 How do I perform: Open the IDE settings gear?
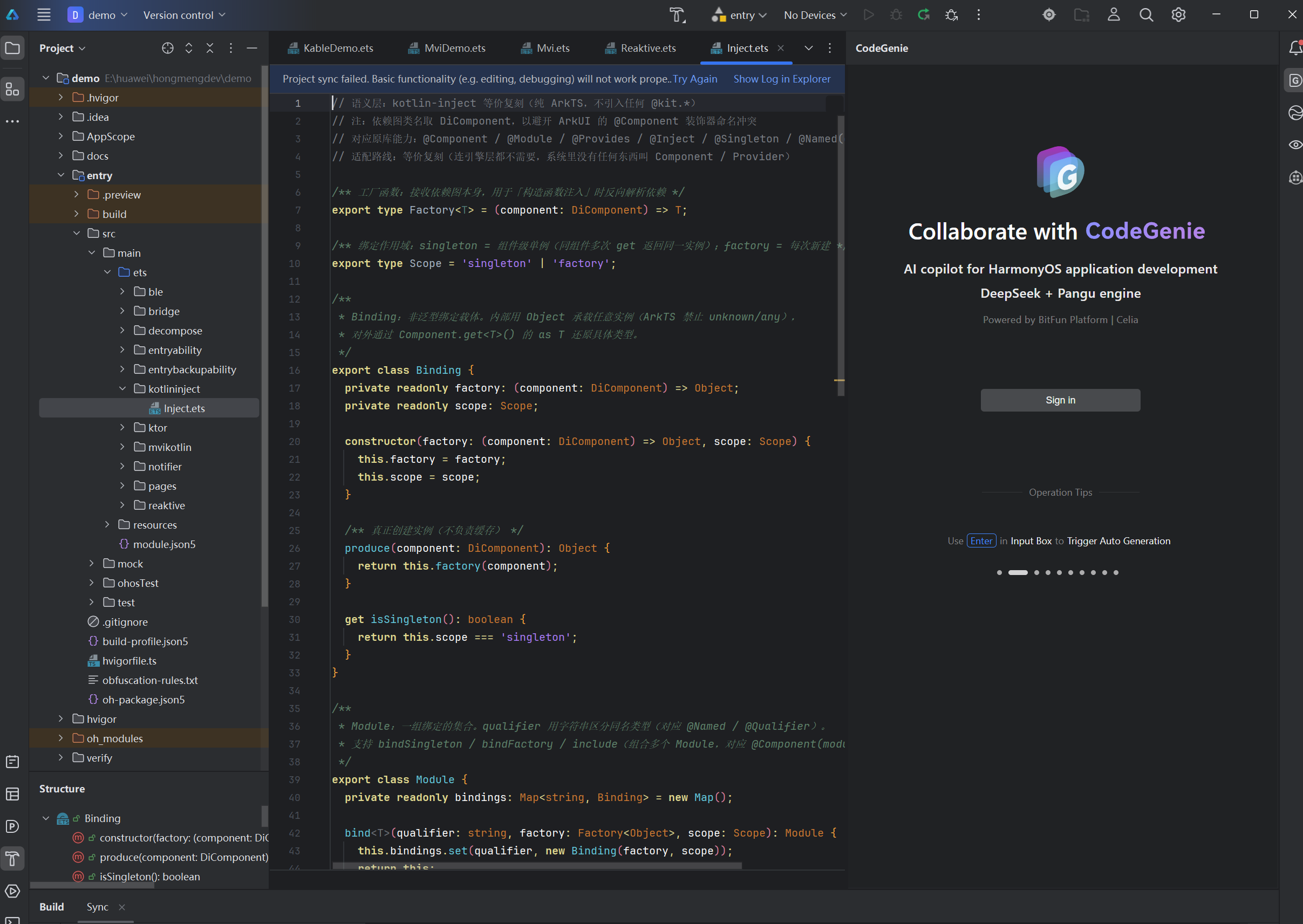[1178, 15]
